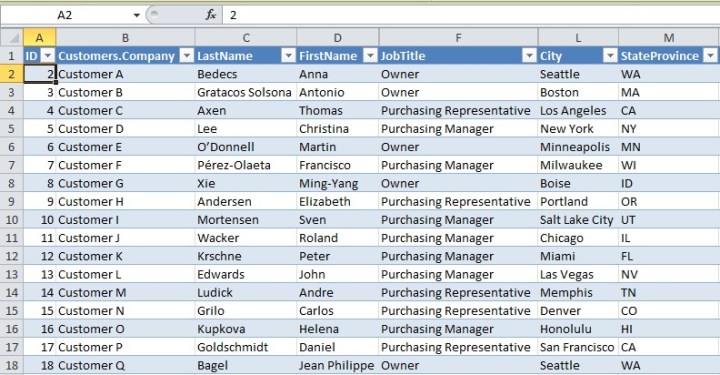Click cell containing Ludick
720x375 pixels.
[x=246, y=293]
